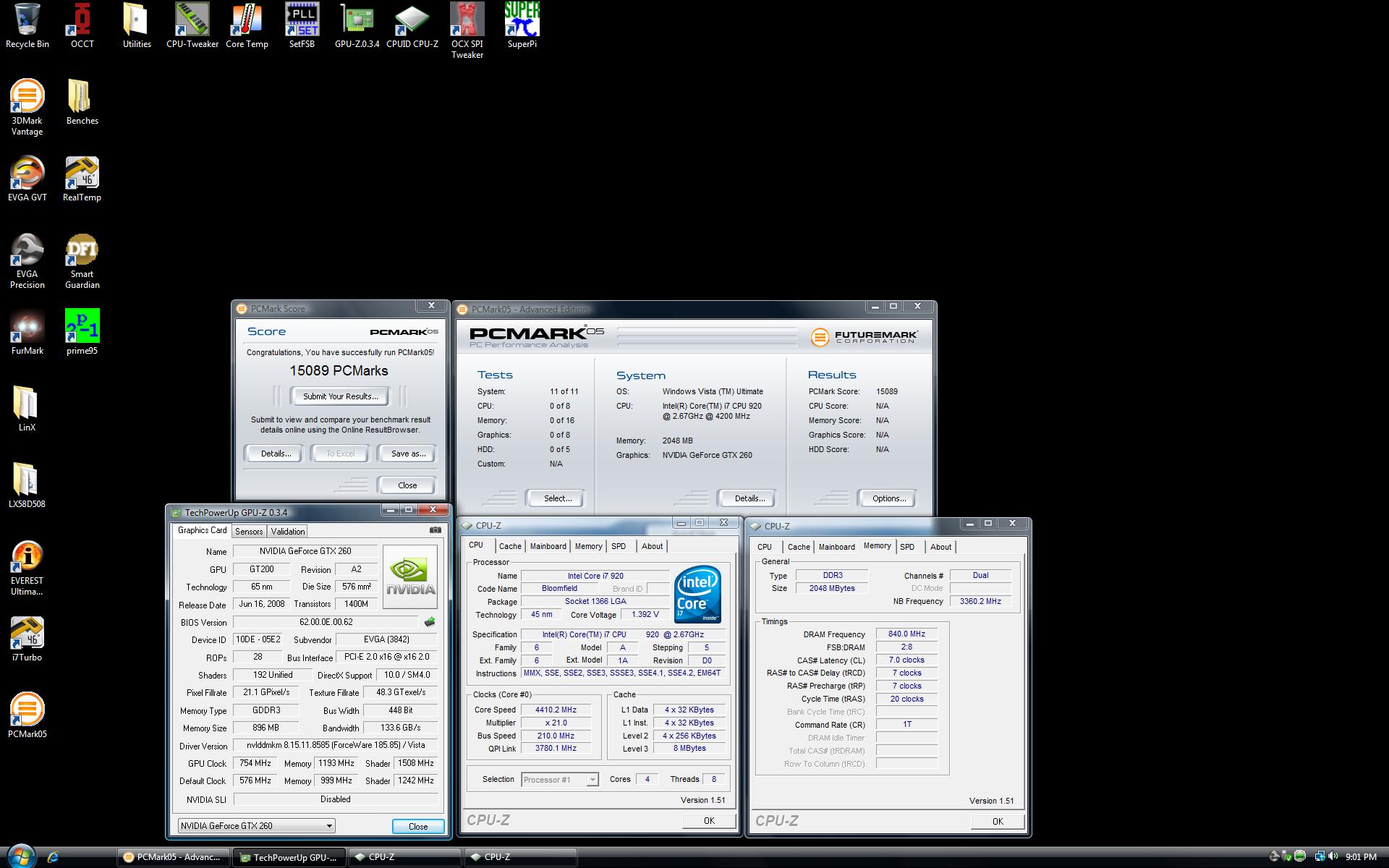The width and height of the screenshot is (1389, 868).
Task: Launch CPUID CPU-Z shortcut
Action: 412,25
